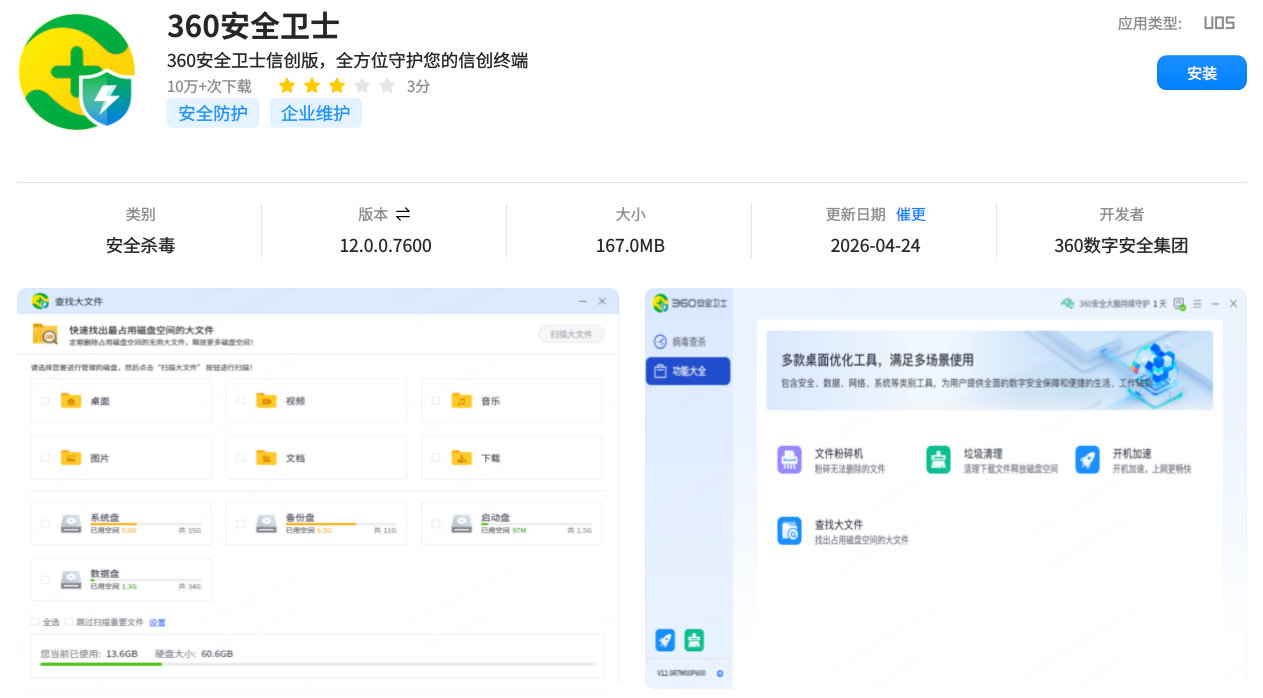Click the 音乐 folder icon in 查找大文件 screenshot

(460, 400)
